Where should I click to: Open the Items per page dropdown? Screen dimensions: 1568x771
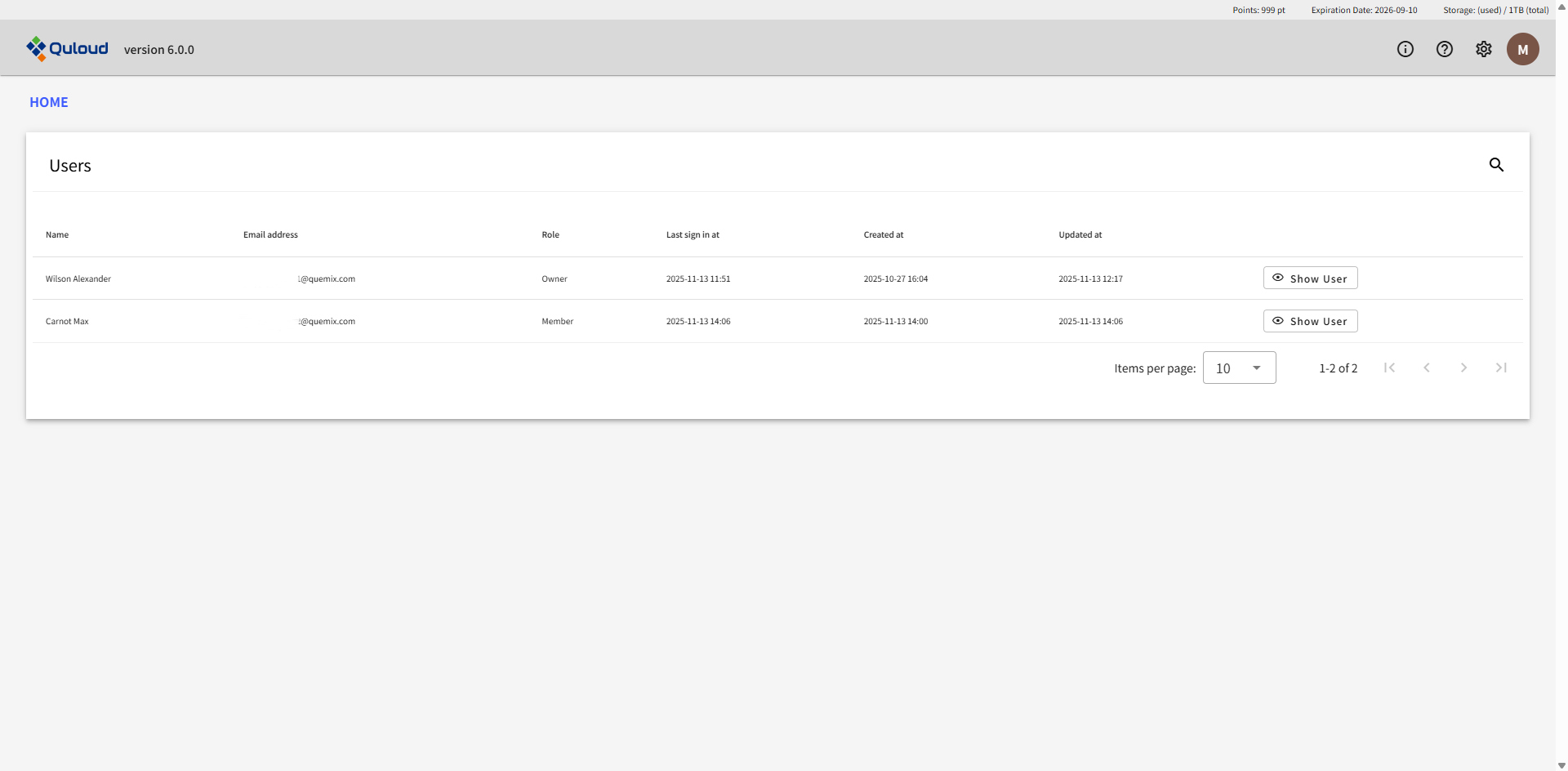point(1239,368)
